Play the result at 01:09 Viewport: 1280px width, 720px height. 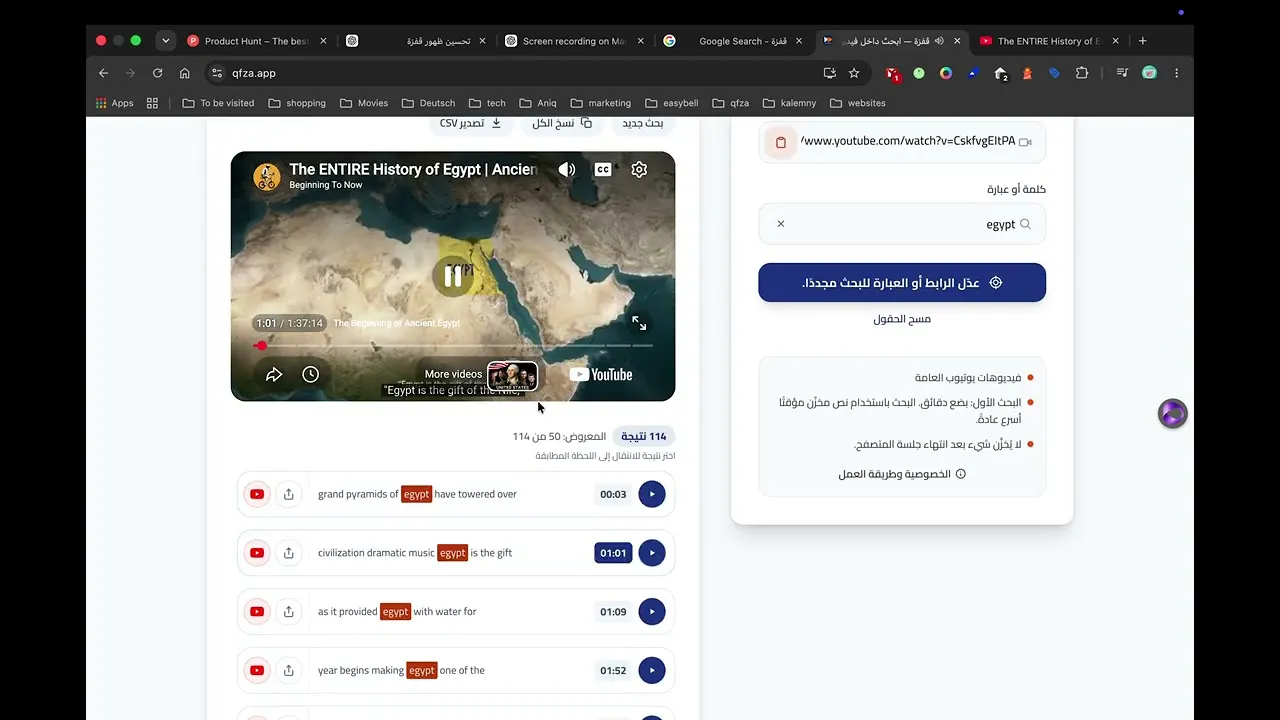click(652, 612)
